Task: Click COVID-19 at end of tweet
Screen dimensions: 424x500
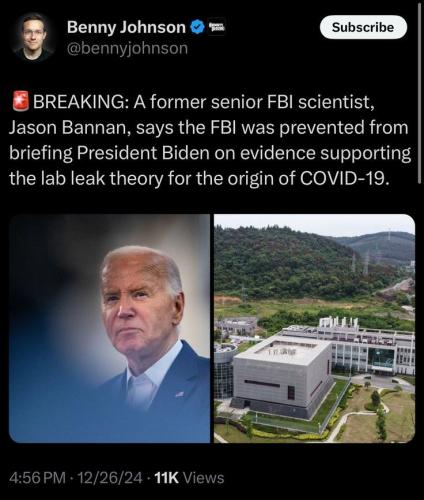Action: [344, 179]
